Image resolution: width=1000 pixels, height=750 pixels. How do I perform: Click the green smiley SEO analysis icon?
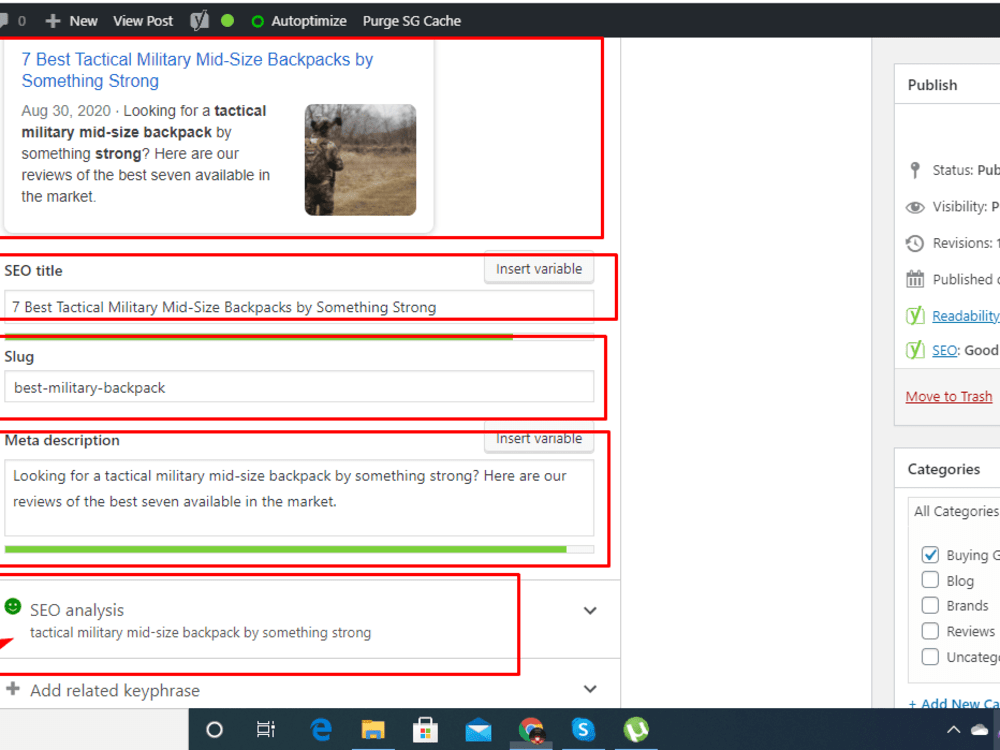pos(13,607)
